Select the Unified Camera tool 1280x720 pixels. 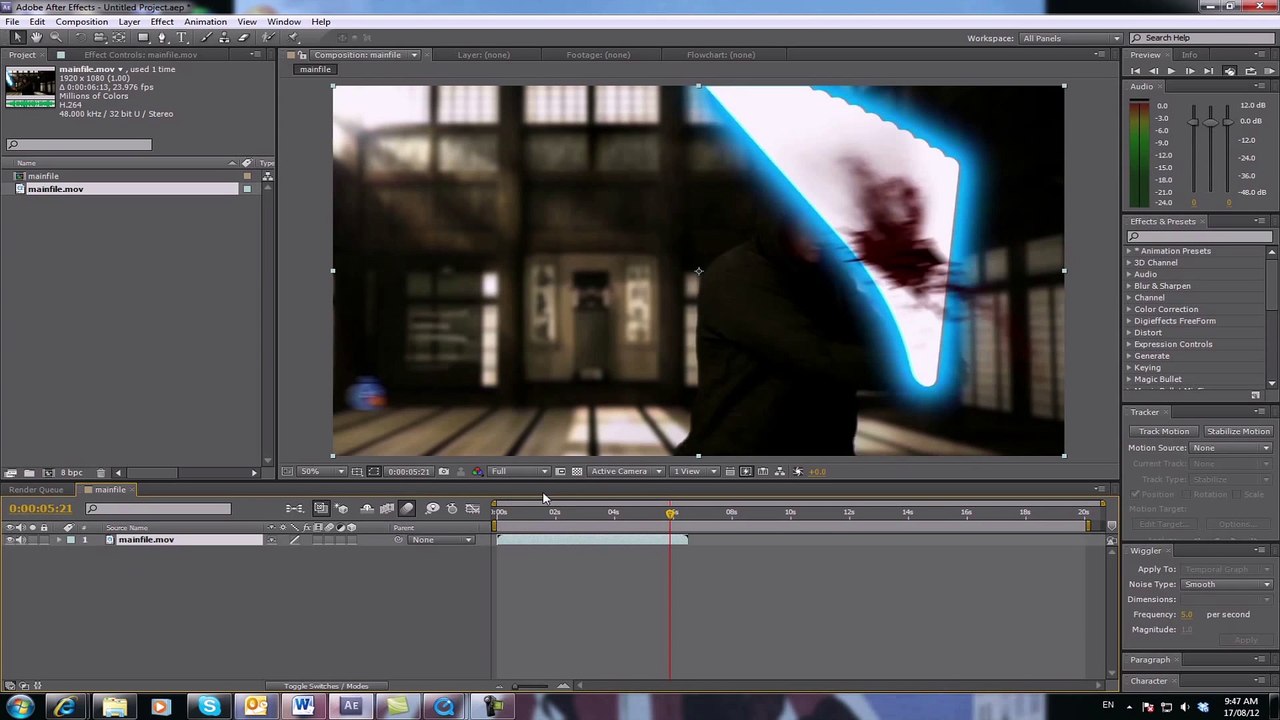99,38
